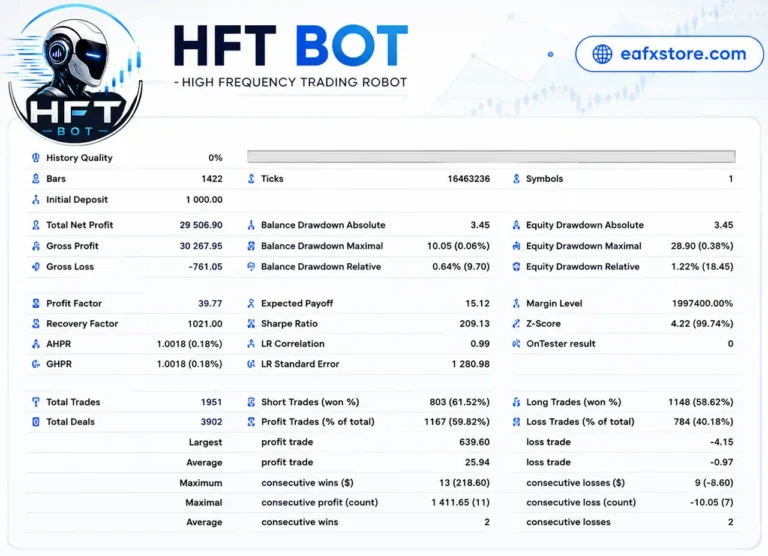Click the History Quality progress bar
The height and width of the screenshot is (556, 768).
click(491, 157)
